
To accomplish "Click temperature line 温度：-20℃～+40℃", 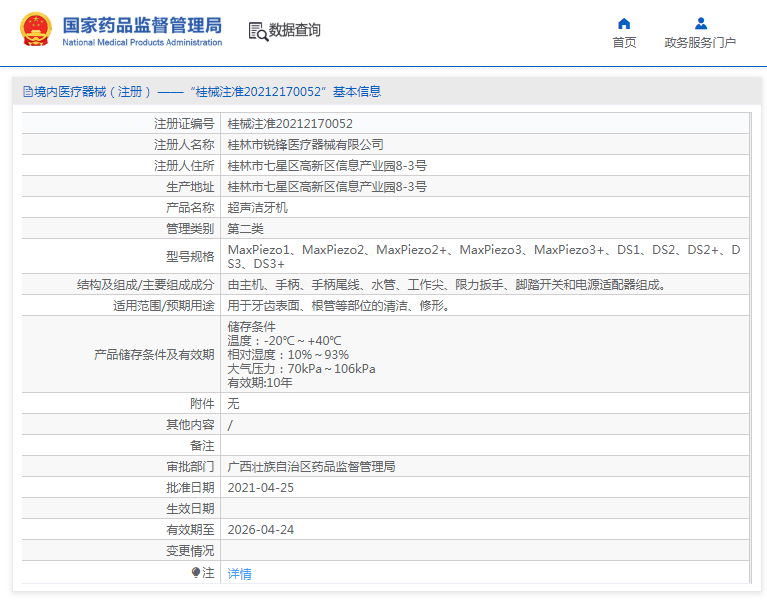I will (x=284, y=341).
